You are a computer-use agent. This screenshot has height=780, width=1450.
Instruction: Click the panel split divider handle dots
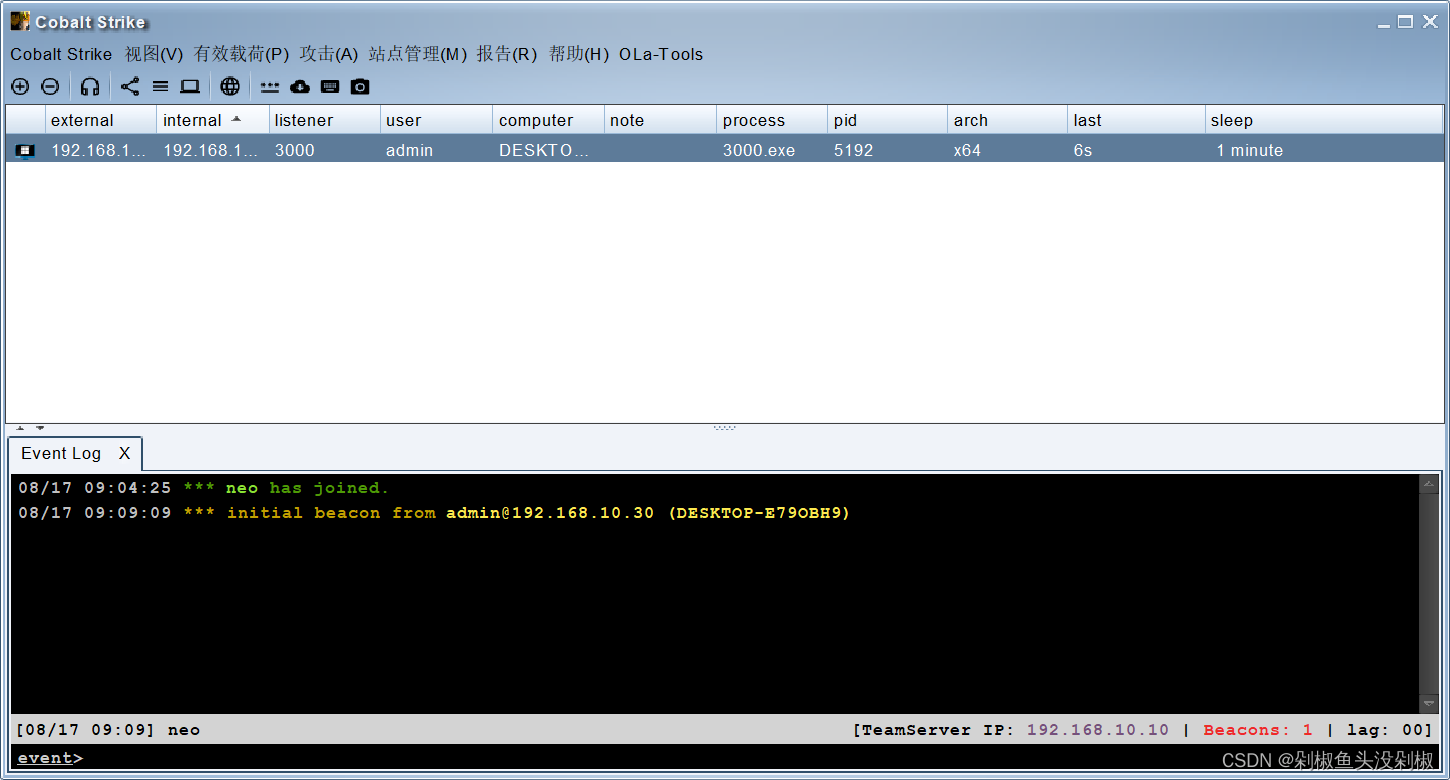725,428
